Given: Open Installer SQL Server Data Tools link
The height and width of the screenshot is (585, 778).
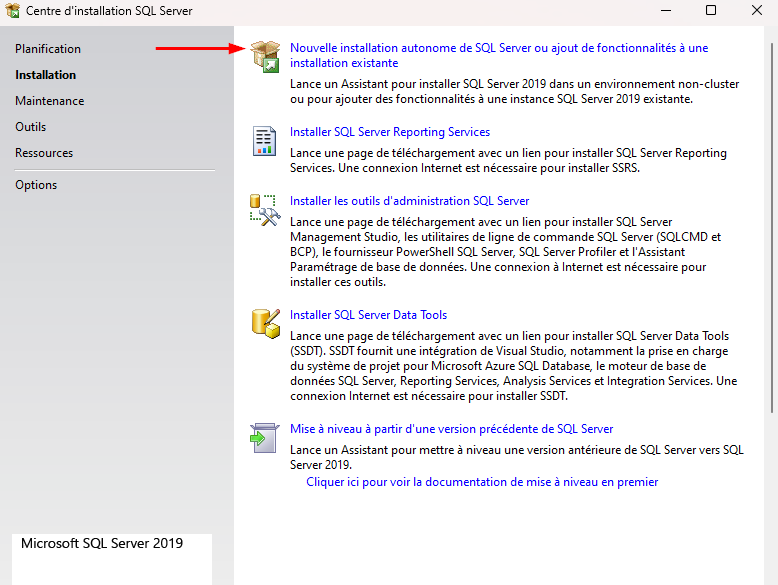Looking at the screenshot, I should pos(369,315).
